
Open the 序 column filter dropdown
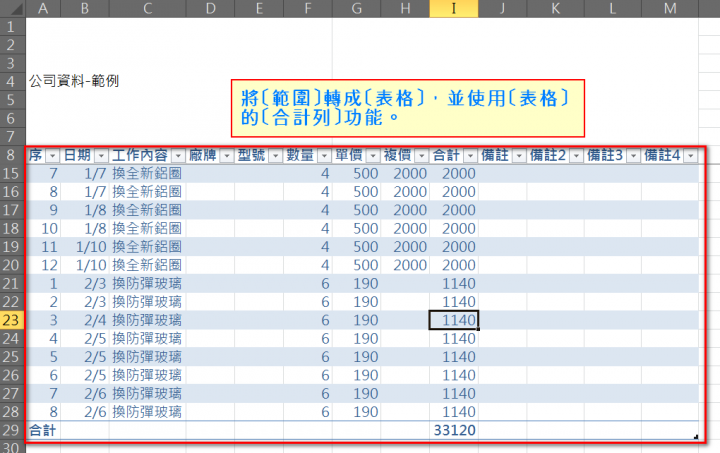coord(53,156)
